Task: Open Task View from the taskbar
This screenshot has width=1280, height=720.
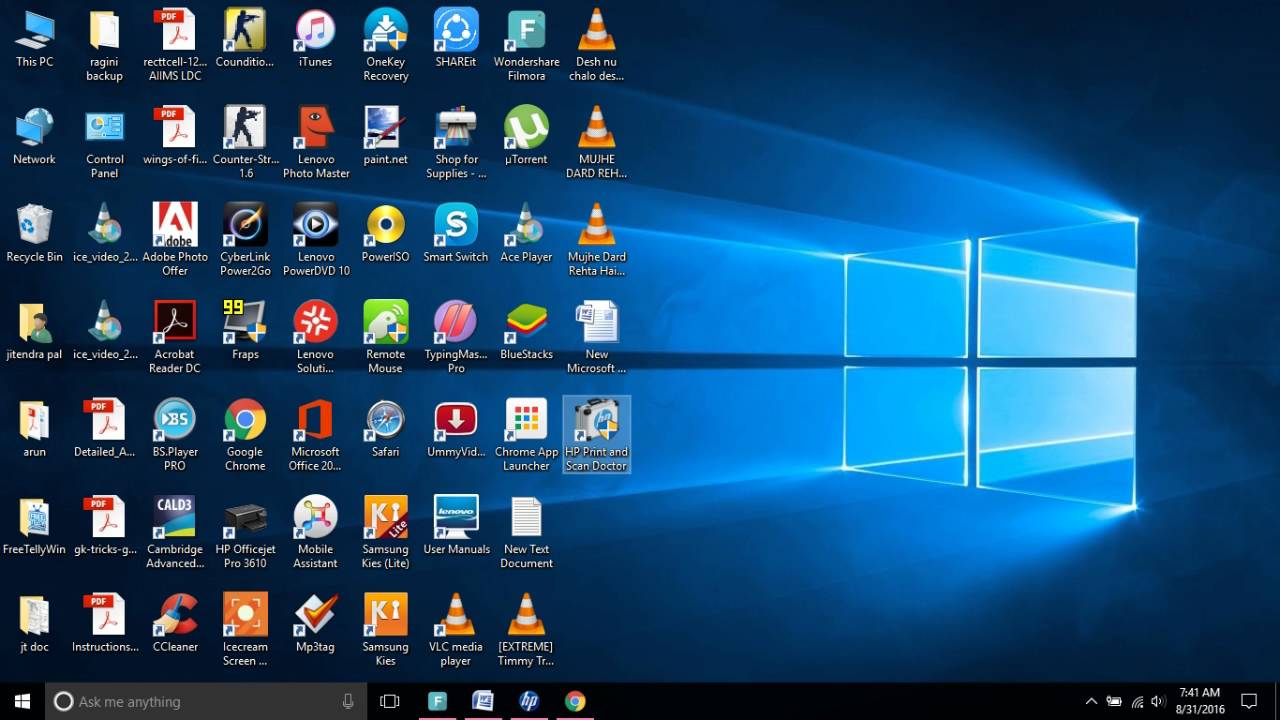Action: point(390,701)
